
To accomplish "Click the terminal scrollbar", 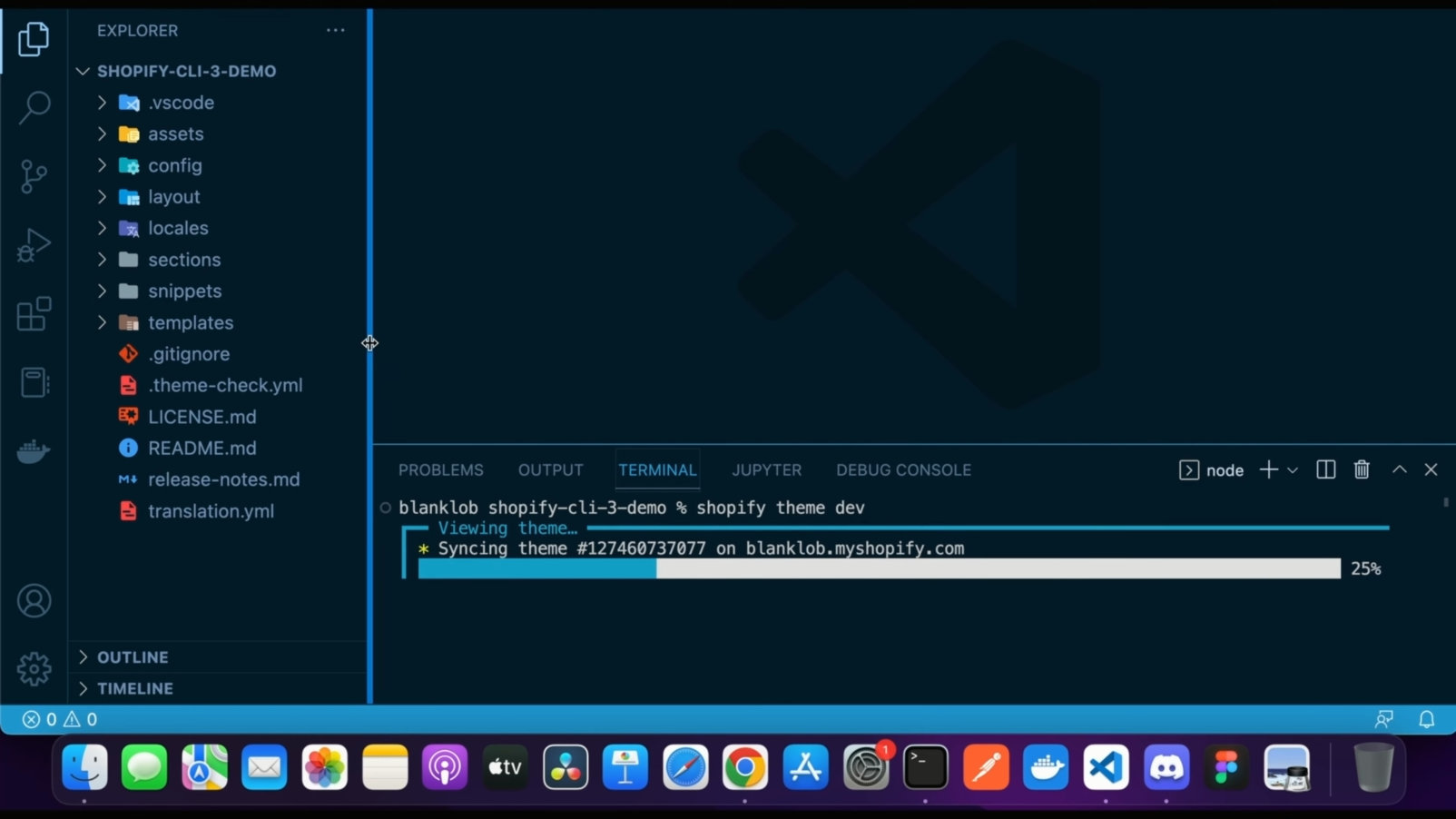I will point(1446,502).
